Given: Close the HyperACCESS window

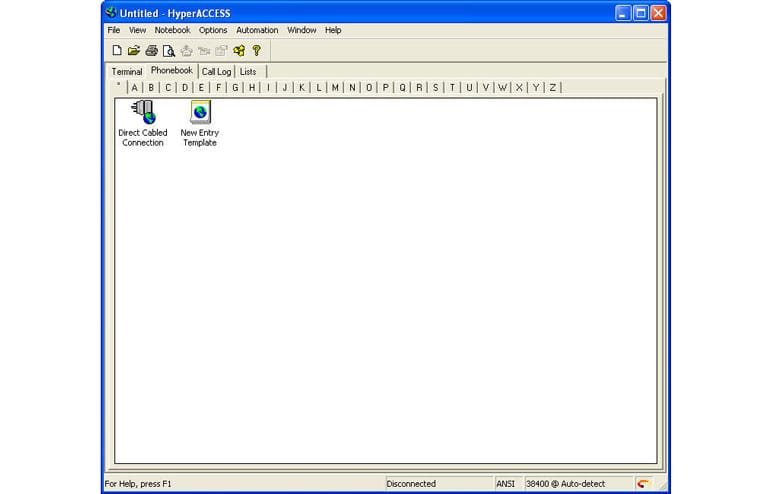Looking at the screenshot, I should (x=658, y=13).
